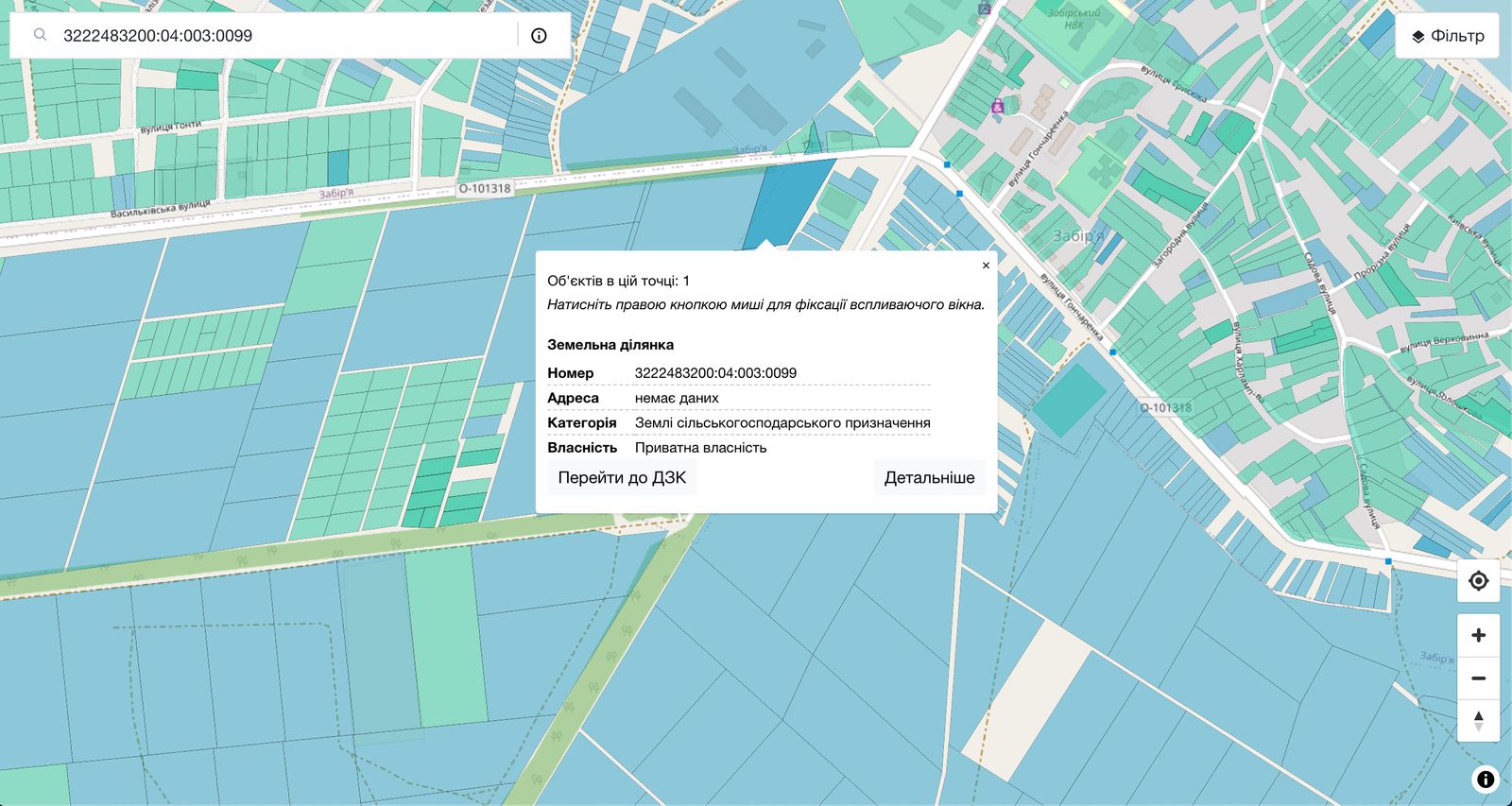Click the O-101318 road label near Васильківська вулиця
1512x806 pixels.
[x=485, y=189]
